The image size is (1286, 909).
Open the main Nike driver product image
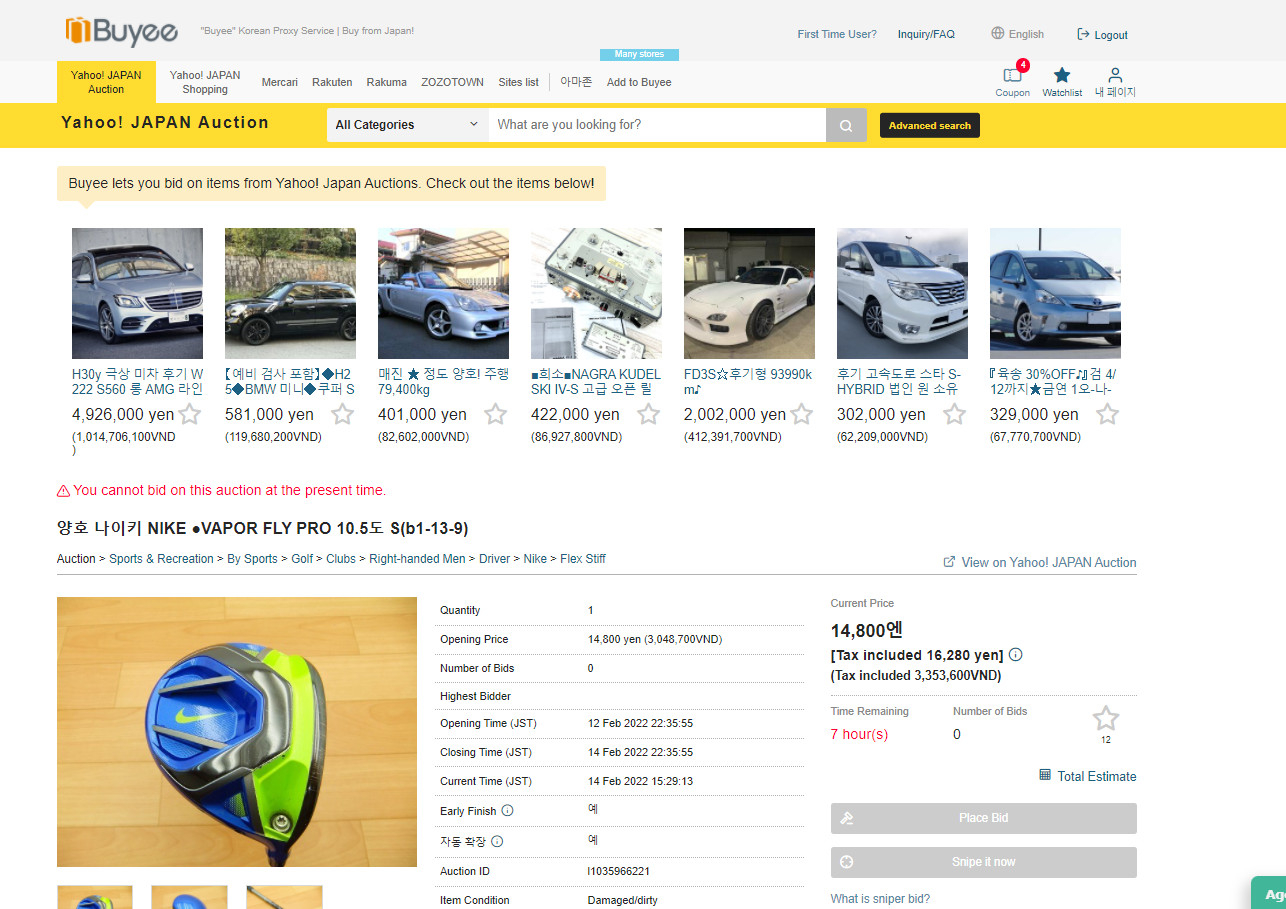click(x=237, y=732)
